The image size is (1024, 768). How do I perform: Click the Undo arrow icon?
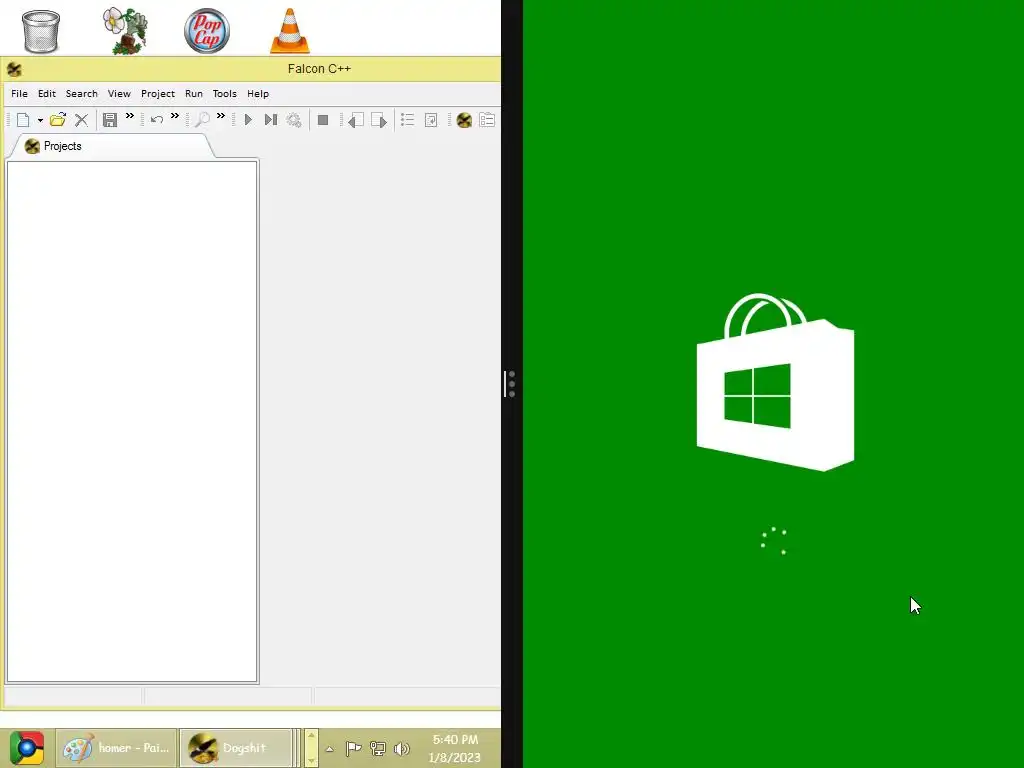click(157, 120)
